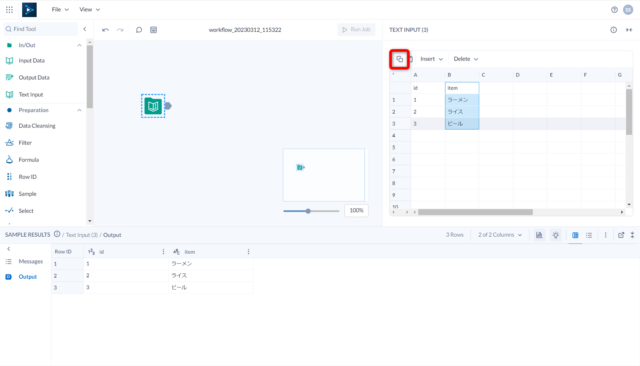Screen dimensions: 640x366
Task: Click the undo arrow icon
Action: (105, 30)
